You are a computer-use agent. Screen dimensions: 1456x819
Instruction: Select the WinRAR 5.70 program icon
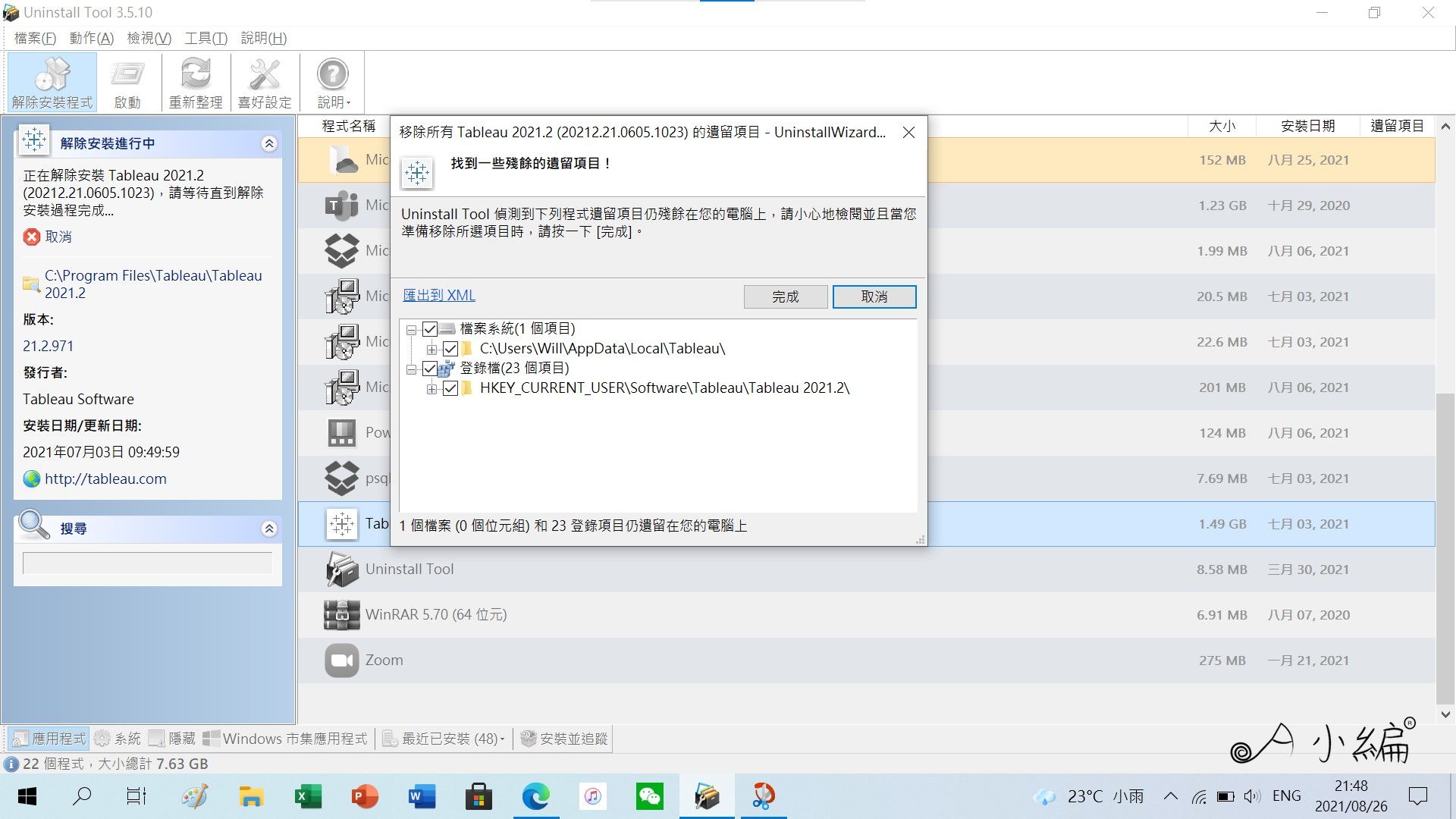click(x=342, y=615)
